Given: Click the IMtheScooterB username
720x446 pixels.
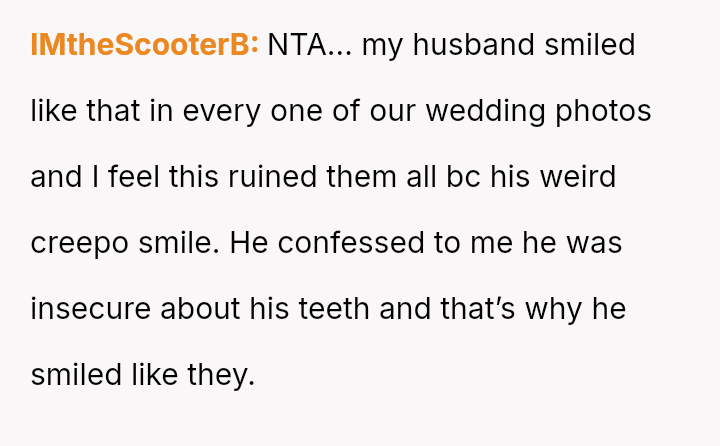Looking at the screenshot, I should click(x=145, y=45).
